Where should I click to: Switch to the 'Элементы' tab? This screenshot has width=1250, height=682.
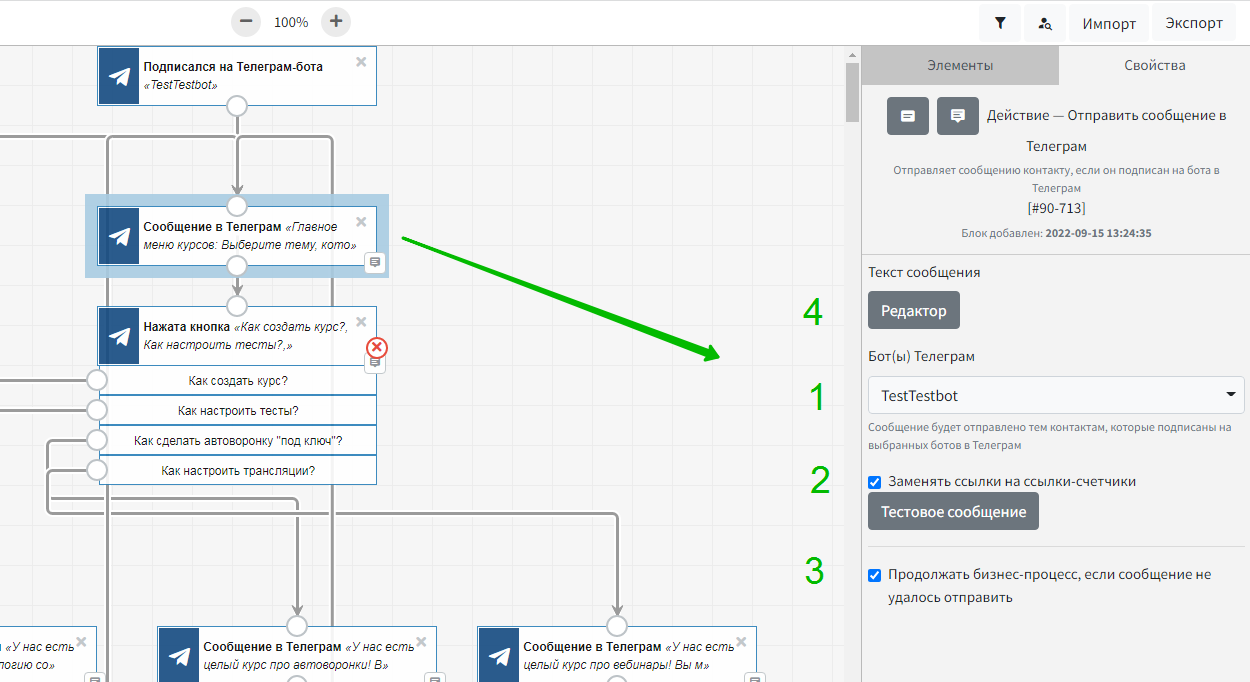959,66
